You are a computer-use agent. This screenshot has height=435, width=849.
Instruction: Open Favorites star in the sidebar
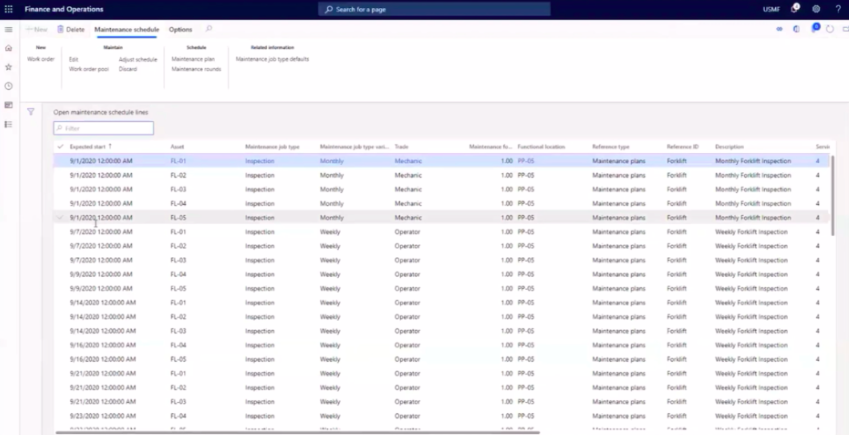(9, 67)
